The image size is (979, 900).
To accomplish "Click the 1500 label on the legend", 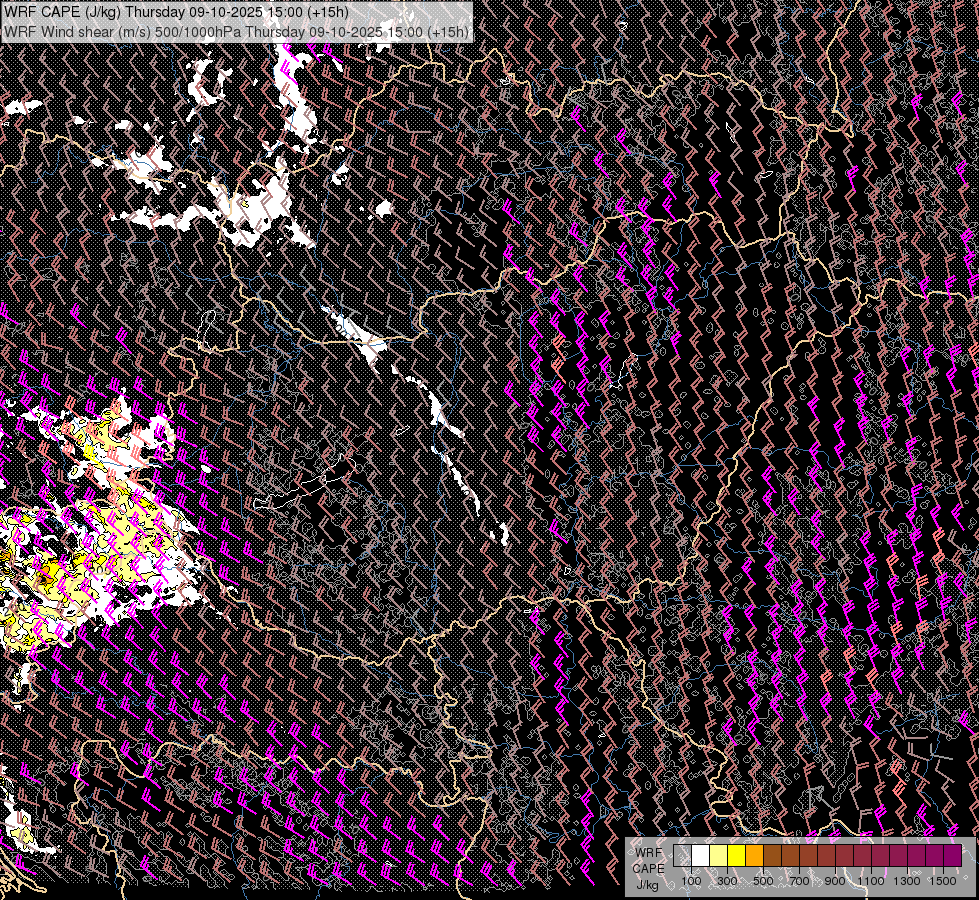I will click(943, 881).
